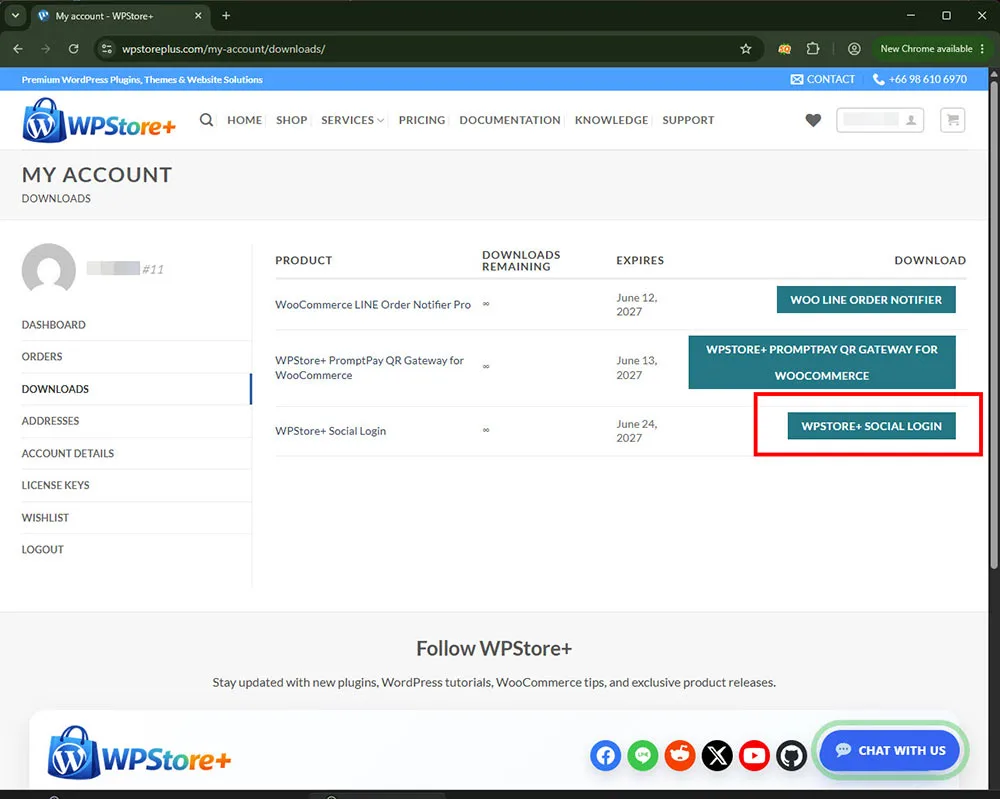The width and height of the screenshot is (1000, 799).
Task: Open WISHLIST in account sidebar
Action: tap(45, 518)
